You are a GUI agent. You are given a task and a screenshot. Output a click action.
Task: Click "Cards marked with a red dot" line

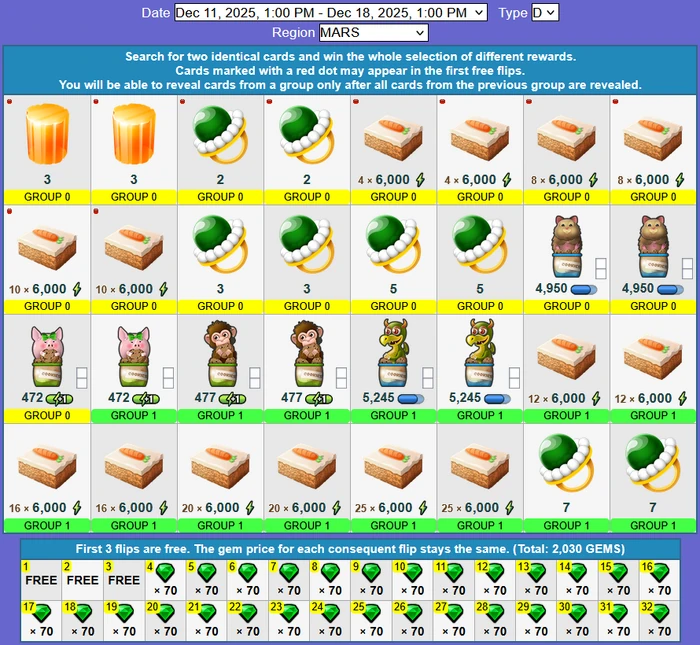click(350, 71)
